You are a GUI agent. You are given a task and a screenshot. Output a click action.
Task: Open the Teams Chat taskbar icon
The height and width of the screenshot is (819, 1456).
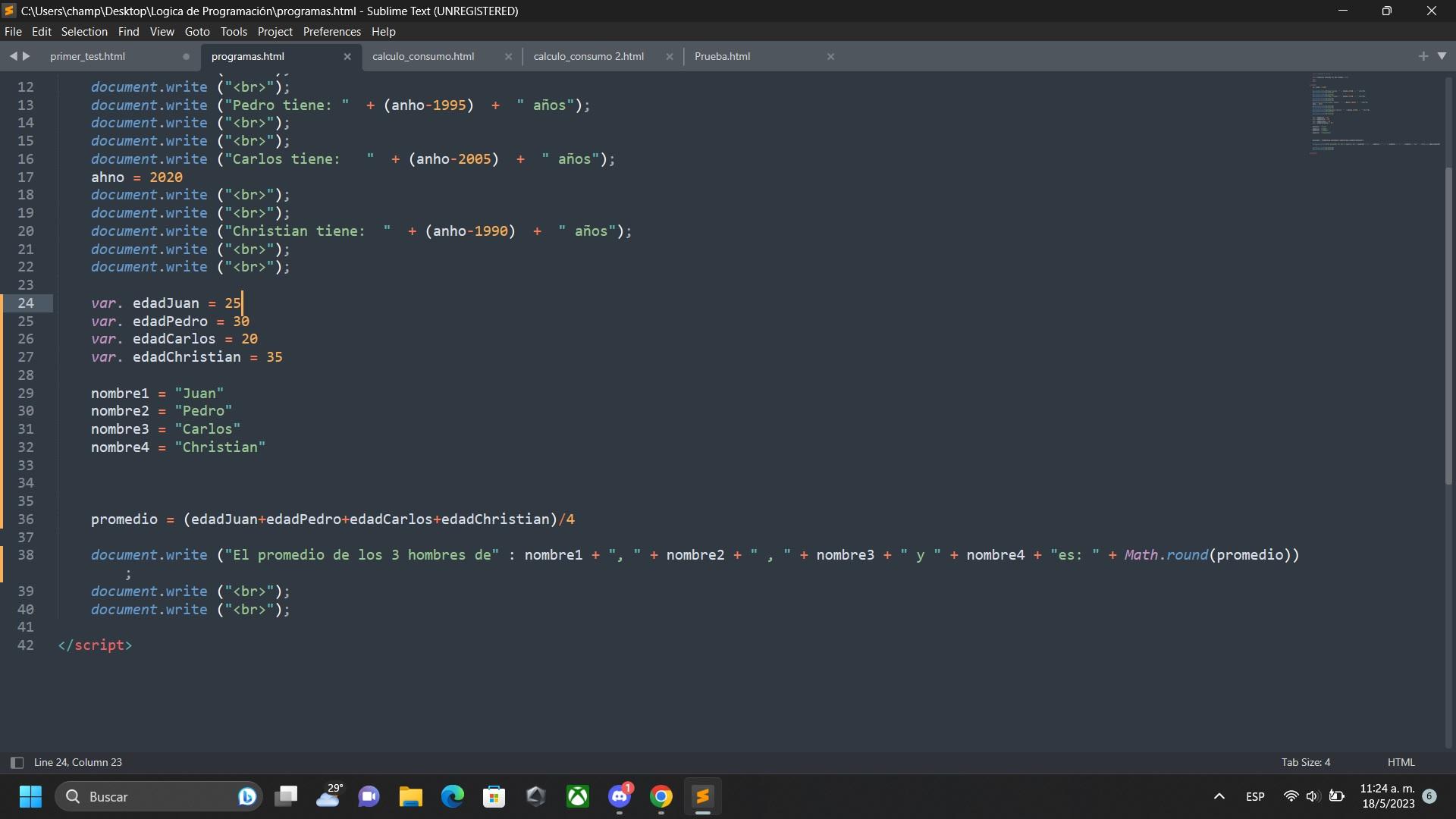pyautogui.click(x=369, y=796)
